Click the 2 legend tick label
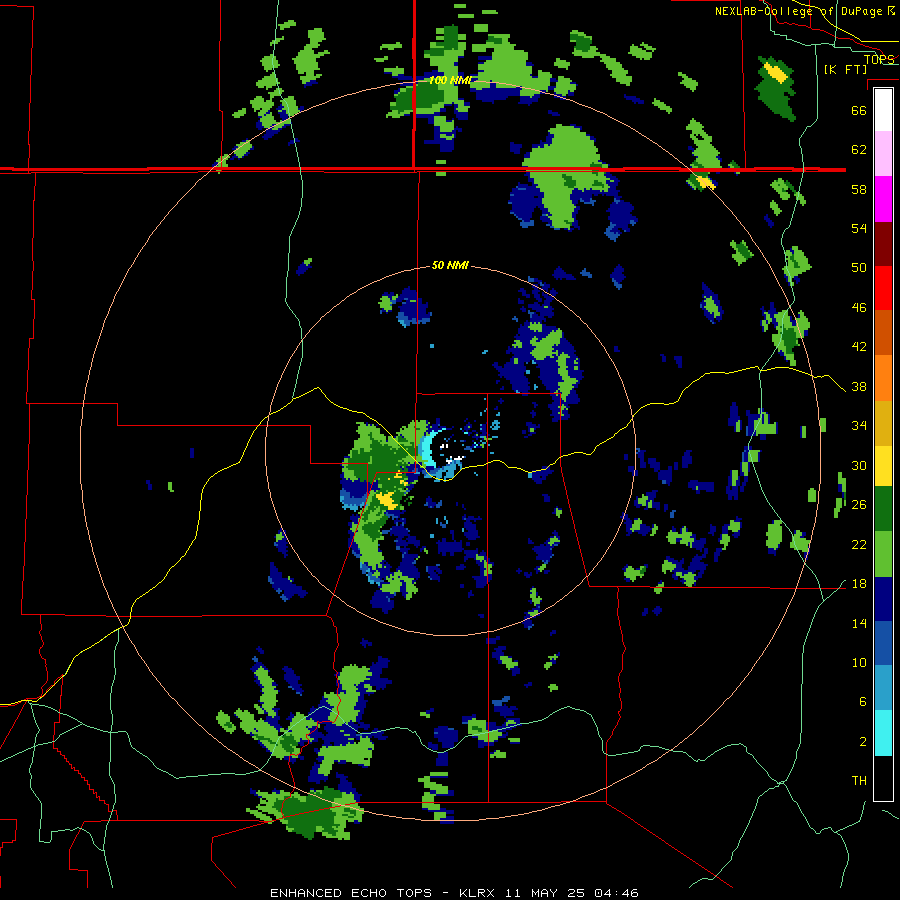 863,742
